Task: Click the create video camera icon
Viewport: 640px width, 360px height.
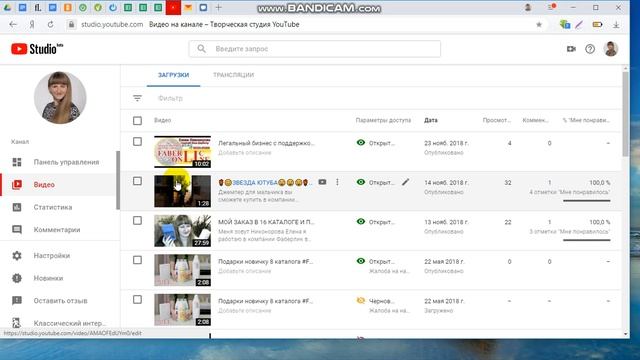Action: click(571, 49)
